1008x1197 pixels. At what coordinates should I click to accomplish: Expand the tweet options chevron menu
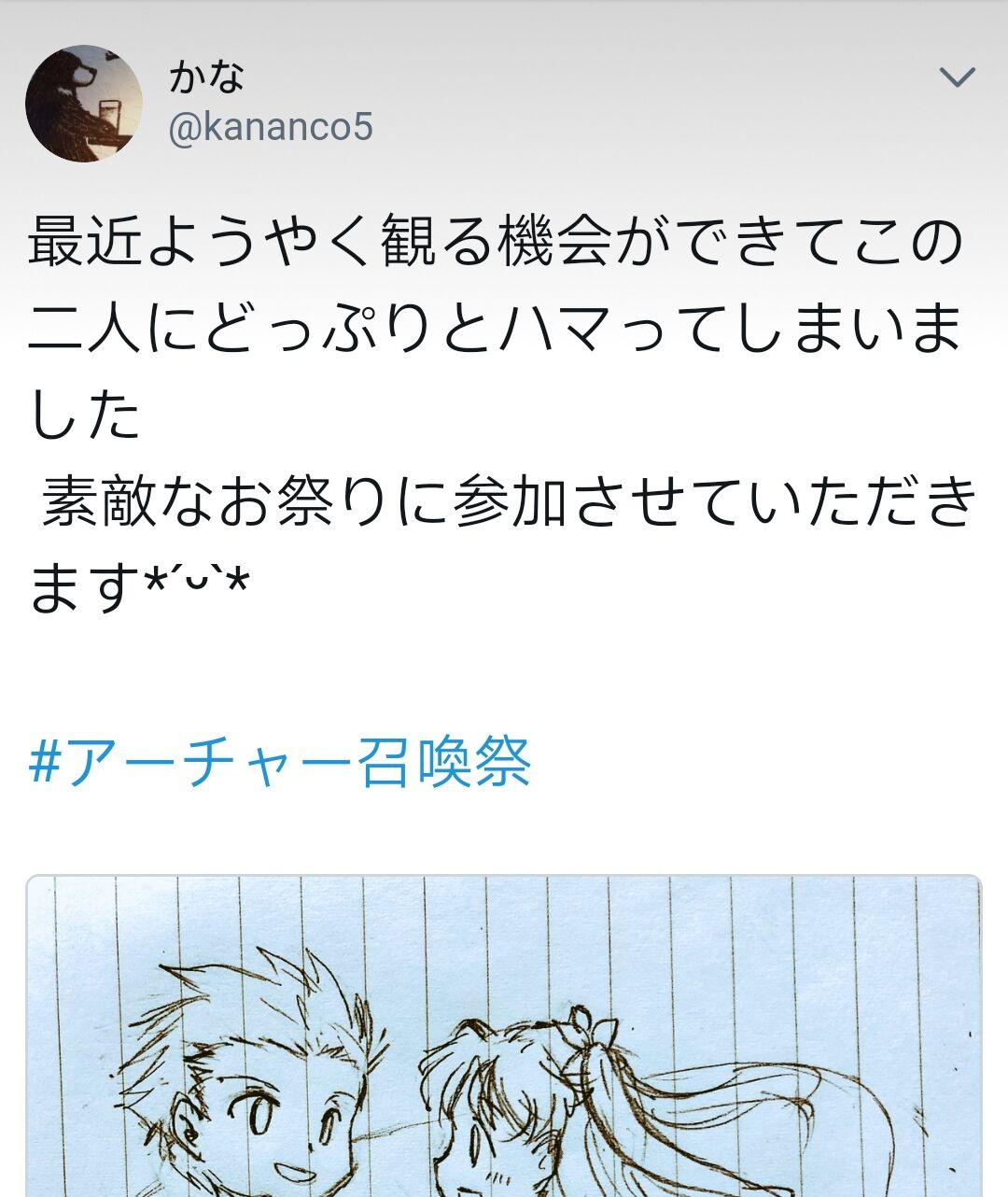click(957, 77)
